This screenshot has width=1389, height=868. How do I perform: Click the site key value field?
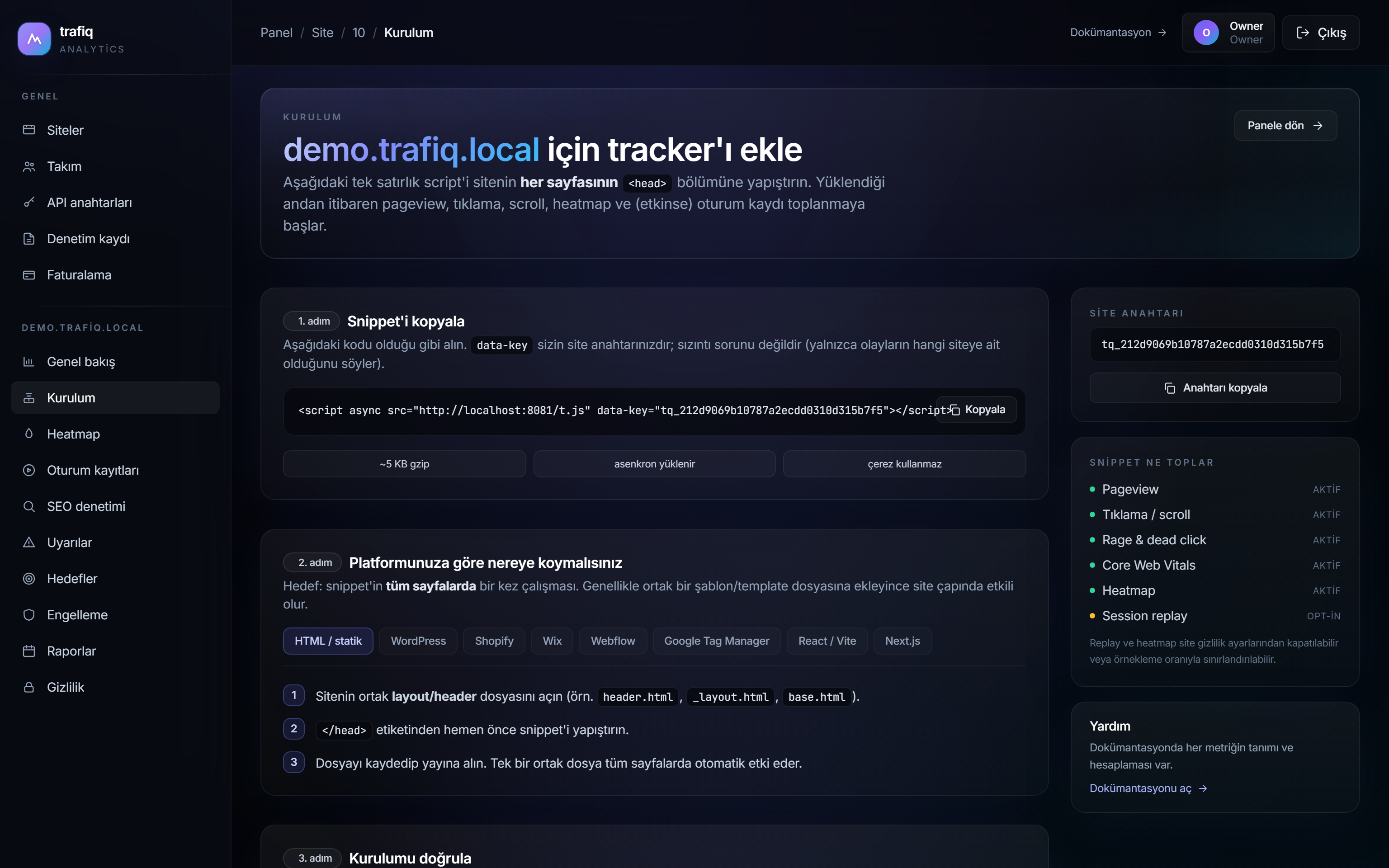click(1214, 344)
